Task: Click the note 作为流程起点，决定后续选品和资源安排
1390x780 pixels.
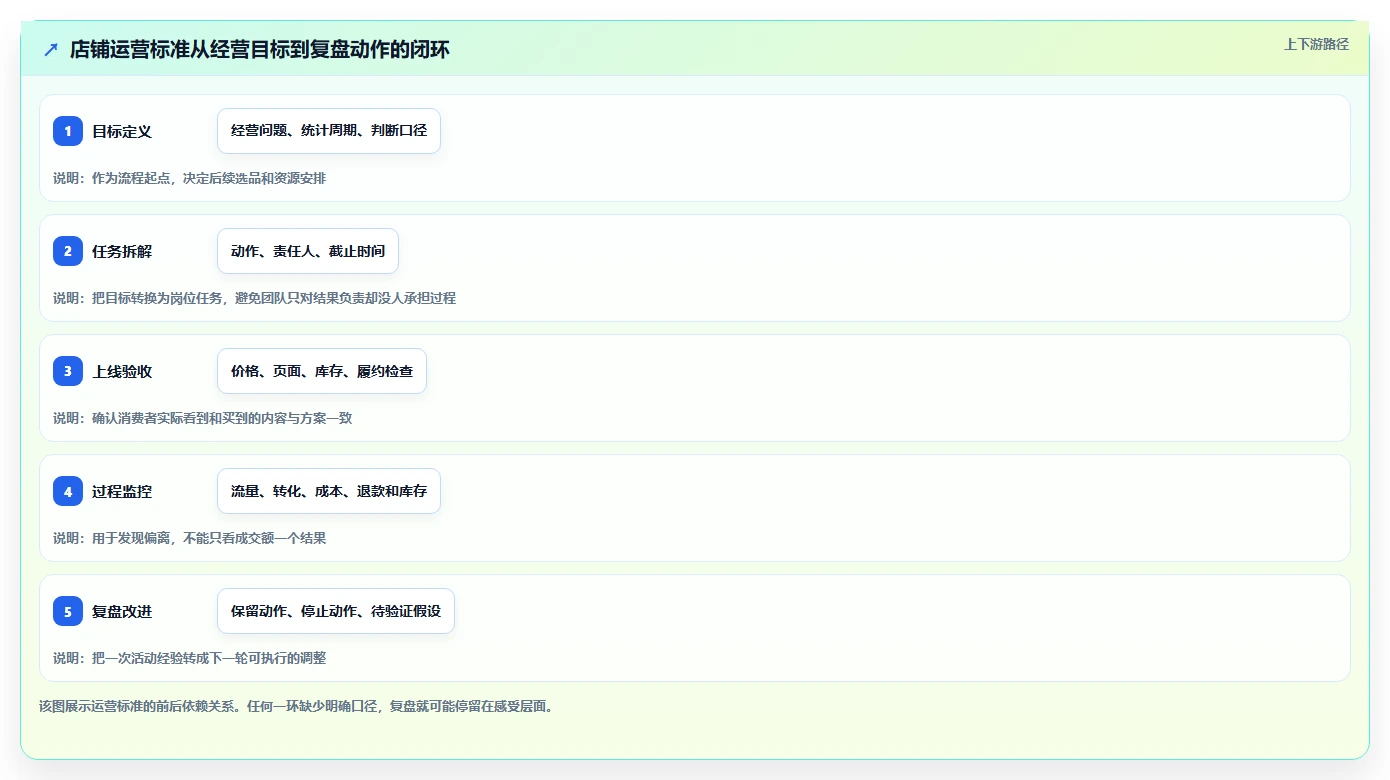Action: pos(190,178)
